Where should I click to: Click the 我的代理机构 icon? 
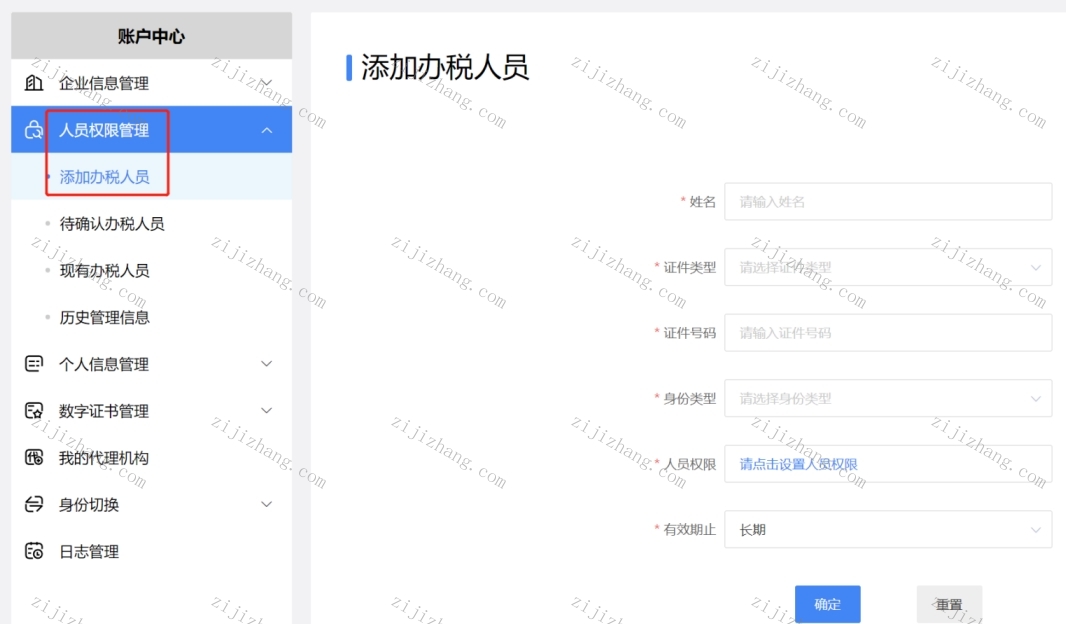(x=34, y=457)
